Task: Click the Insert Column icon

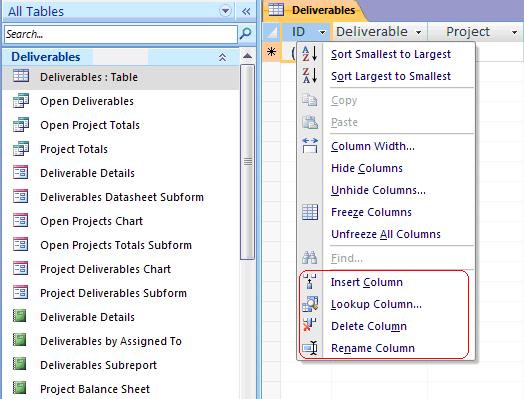Action: 309,282
